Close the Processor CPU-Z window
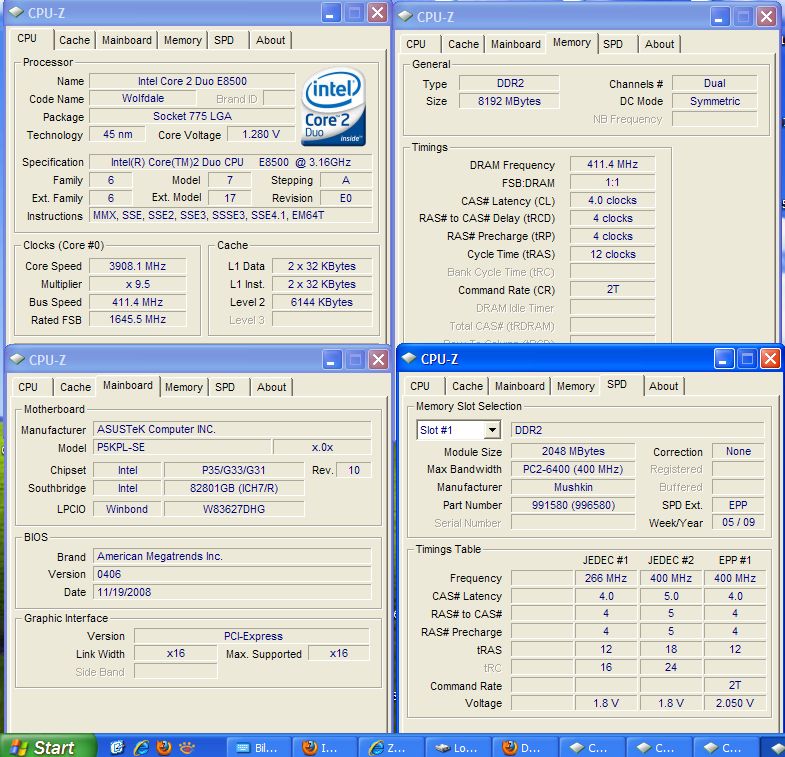Viewport: 785px width, 757px height. tap(377, 13)
